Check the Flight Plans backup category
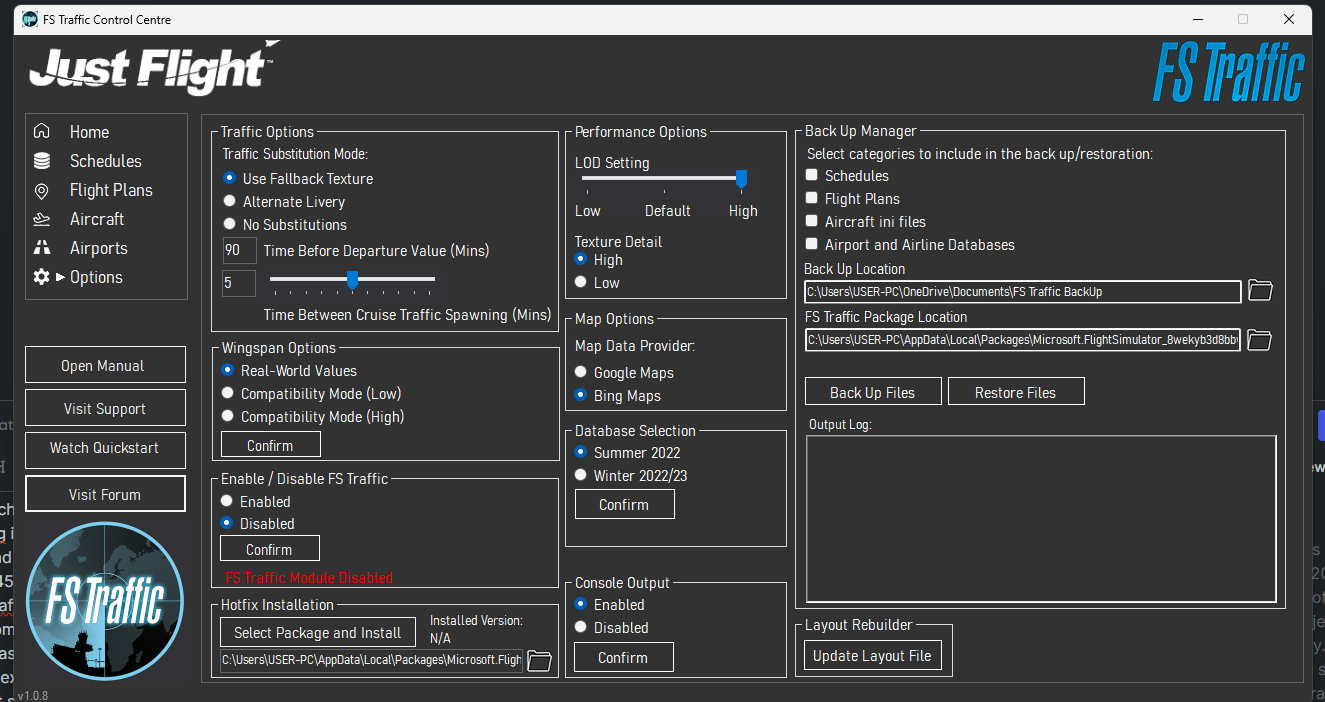The image size is (1325, 702). (x=812, y=198)
